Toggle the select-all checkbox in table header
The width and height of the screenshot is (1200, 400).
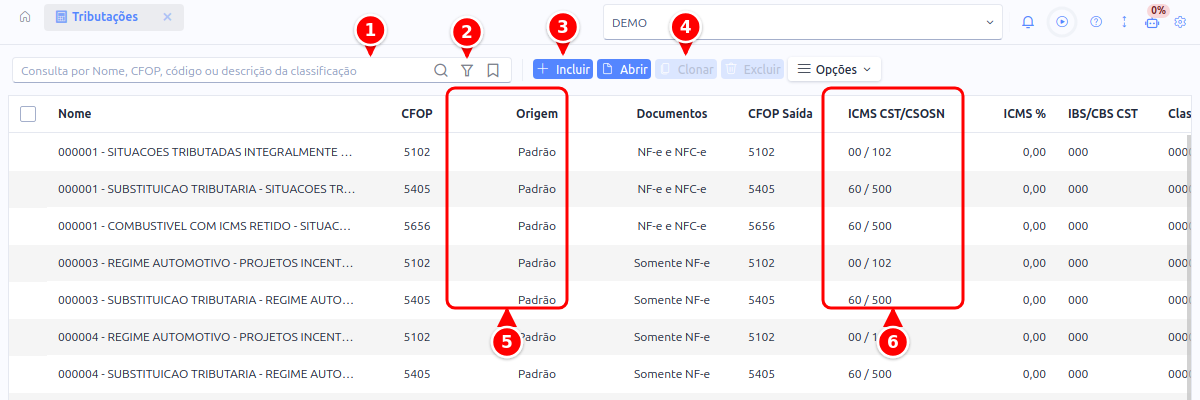(28, 114)
